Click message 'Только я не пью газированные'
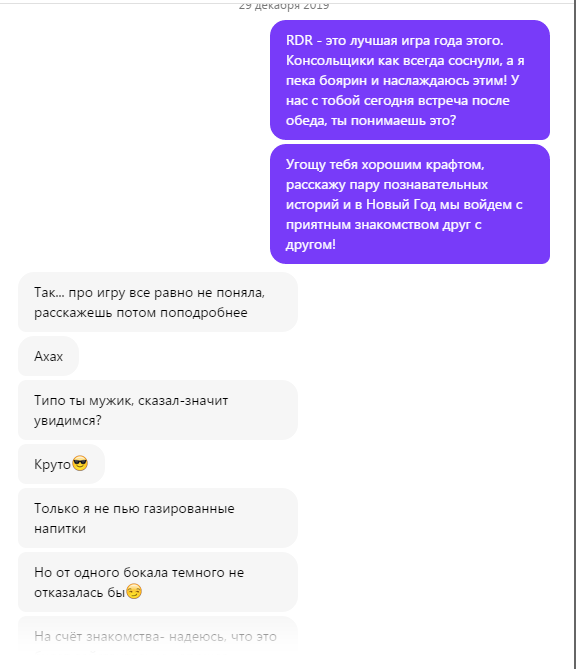Screen dimensions: 576x669 pyautogui.click(x=157, y=518)
